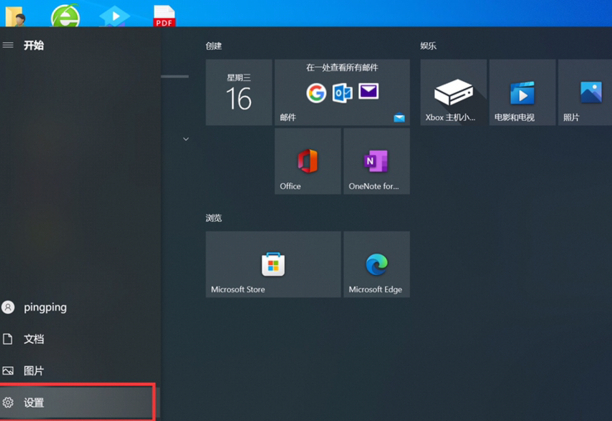The width and height of the screenshot is (612, 421).
Task: Open the calendar tile showing 16
Action: point(239,92)
